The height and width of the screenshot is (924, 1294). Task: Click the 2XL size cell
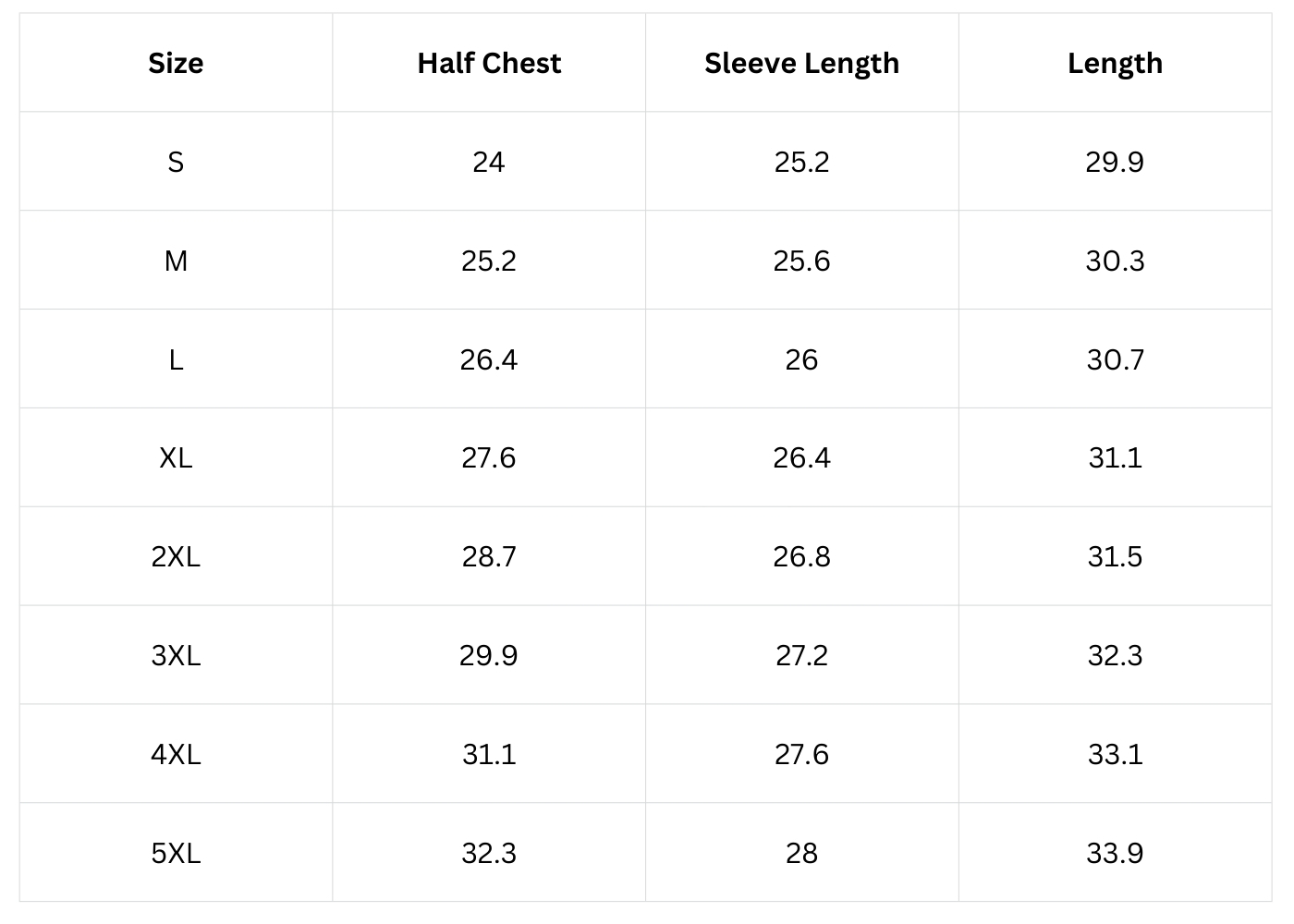pos(176,556)
